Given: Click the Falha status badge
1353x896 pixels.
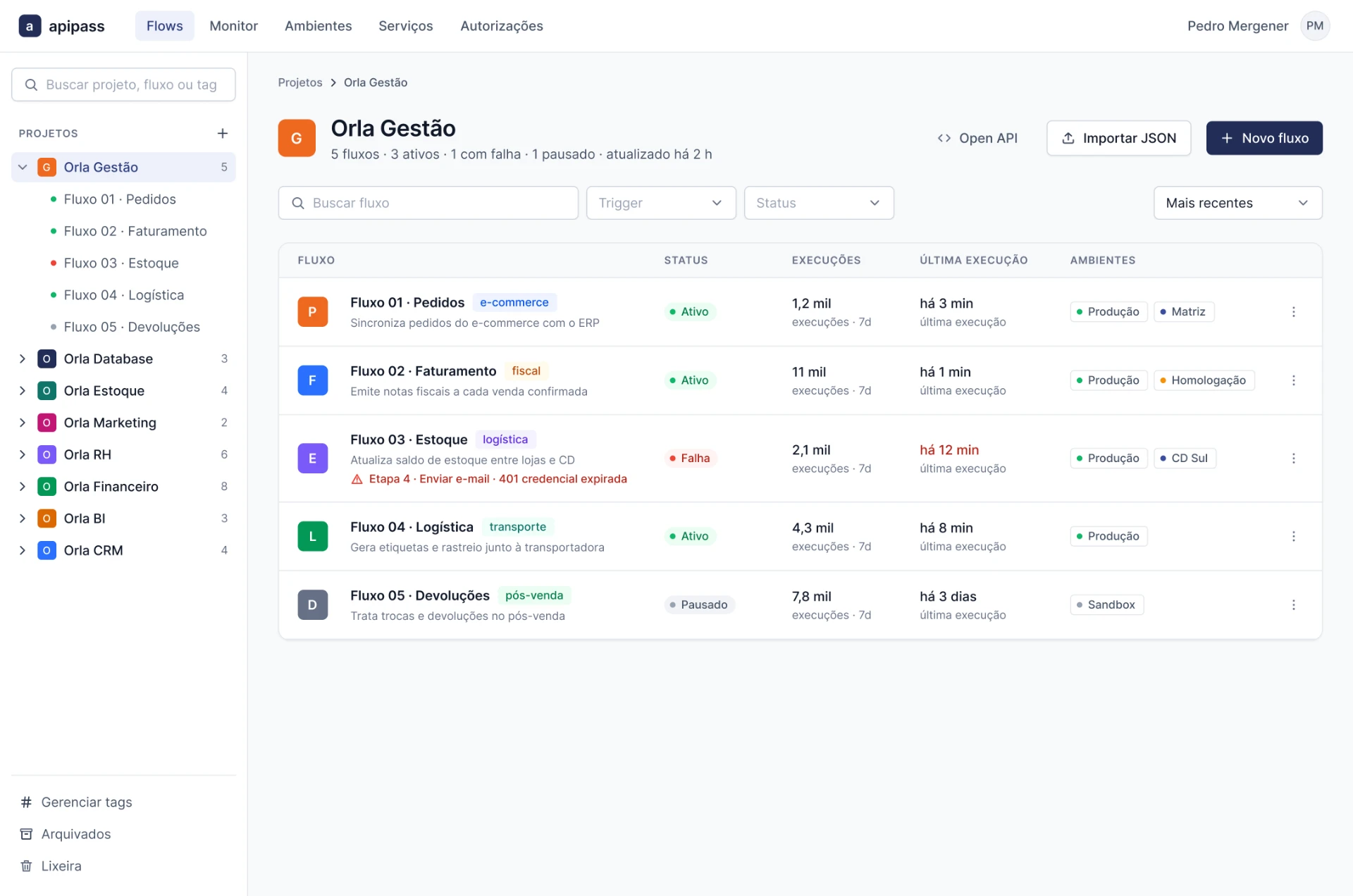Looking at the screenshot, I should [x=691, y=458].
